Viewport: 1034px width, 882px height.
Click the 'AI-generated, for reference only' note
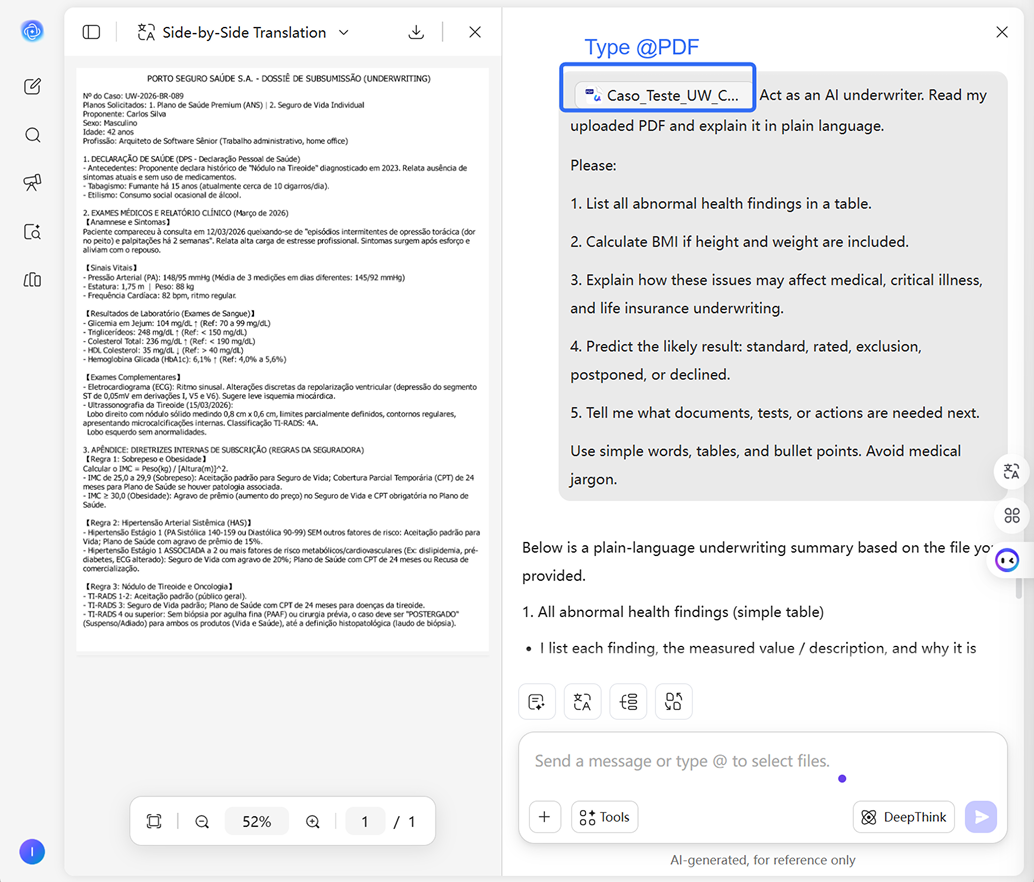(763, 860)
